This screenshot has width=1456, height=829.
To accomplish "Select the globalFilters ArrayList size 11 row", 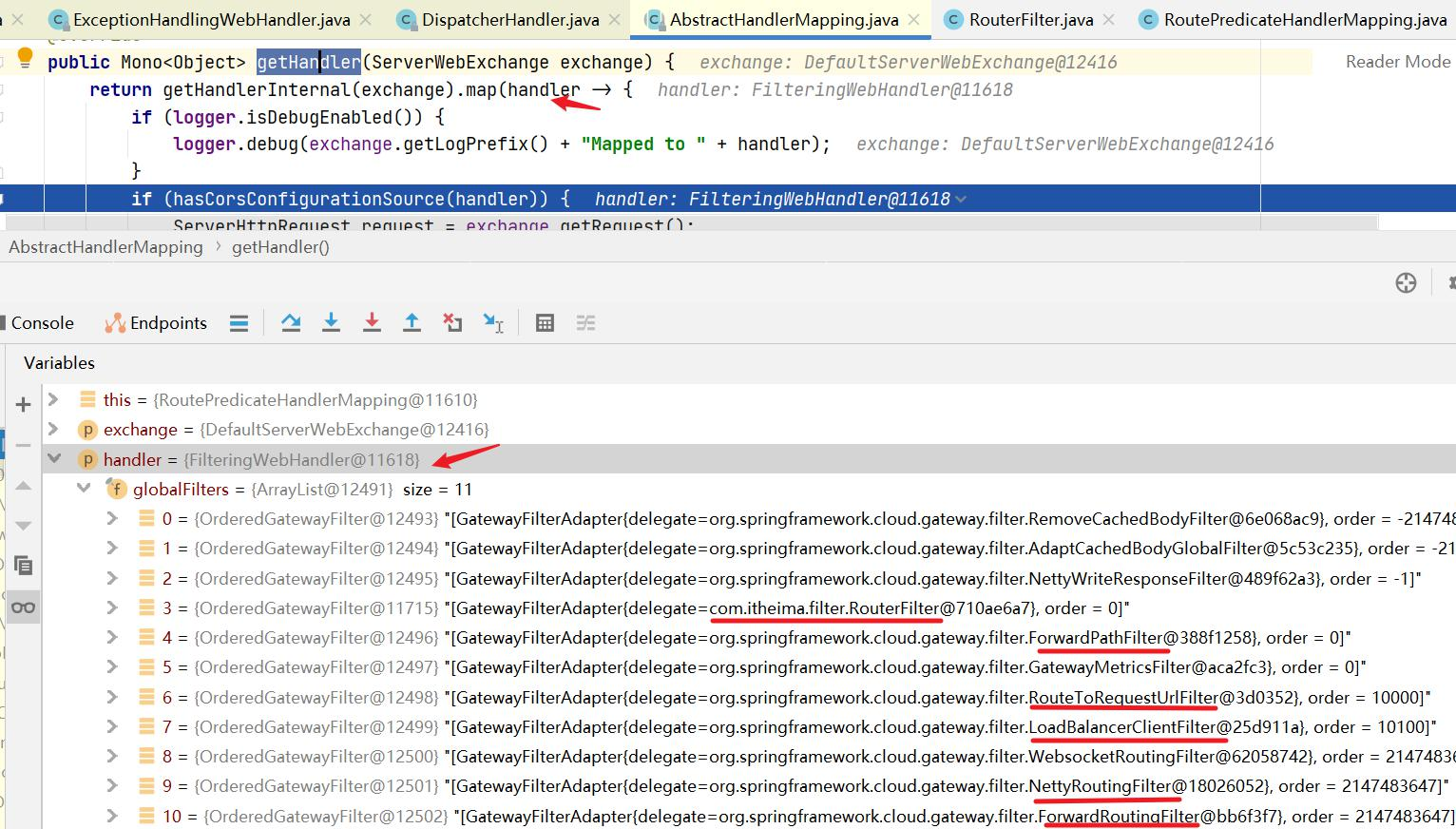I will [x=749, y=489].
